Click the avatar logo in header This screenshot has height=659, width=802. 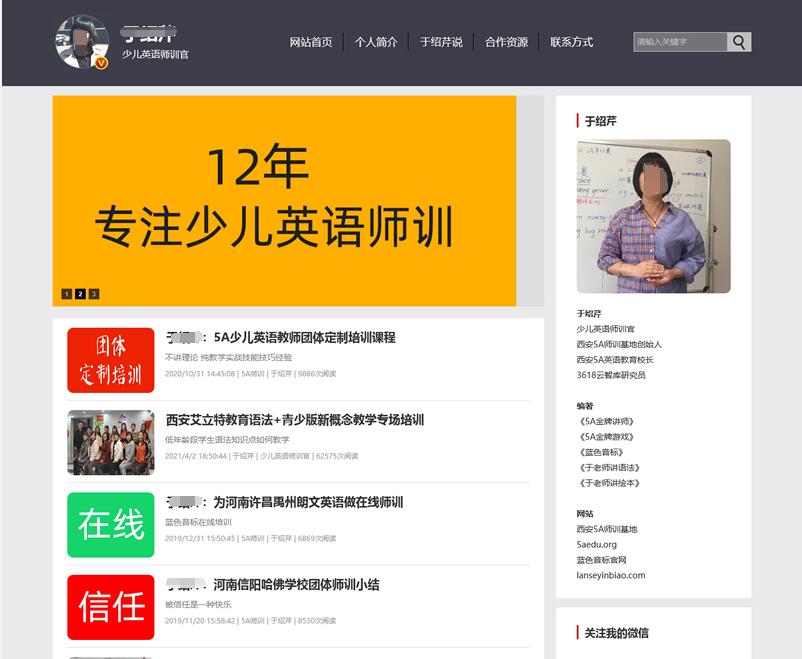[x=82, y=42]
